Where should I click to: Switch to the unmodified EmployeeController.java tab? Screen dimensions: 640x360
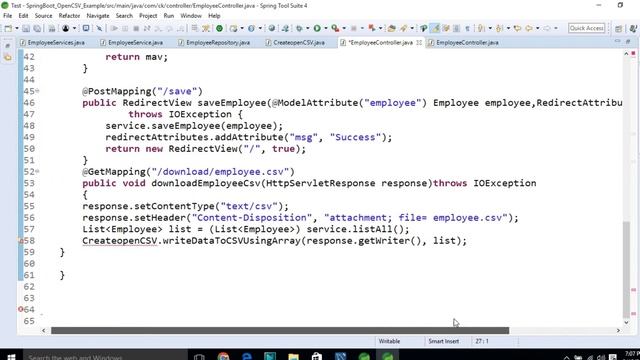click(x=463, y=42)
